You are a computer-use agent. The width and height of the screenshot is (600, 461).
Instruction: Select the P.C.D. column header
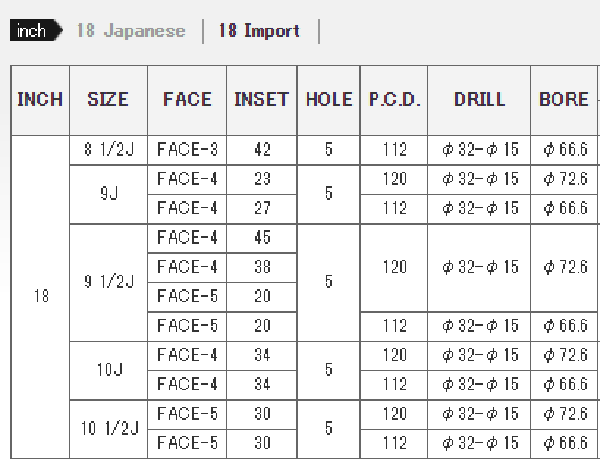(394, 100)
